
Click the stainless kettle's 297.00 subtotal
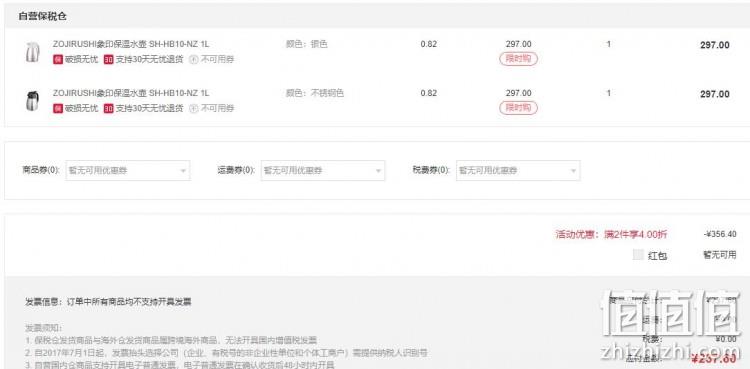(x=715, y=94)
